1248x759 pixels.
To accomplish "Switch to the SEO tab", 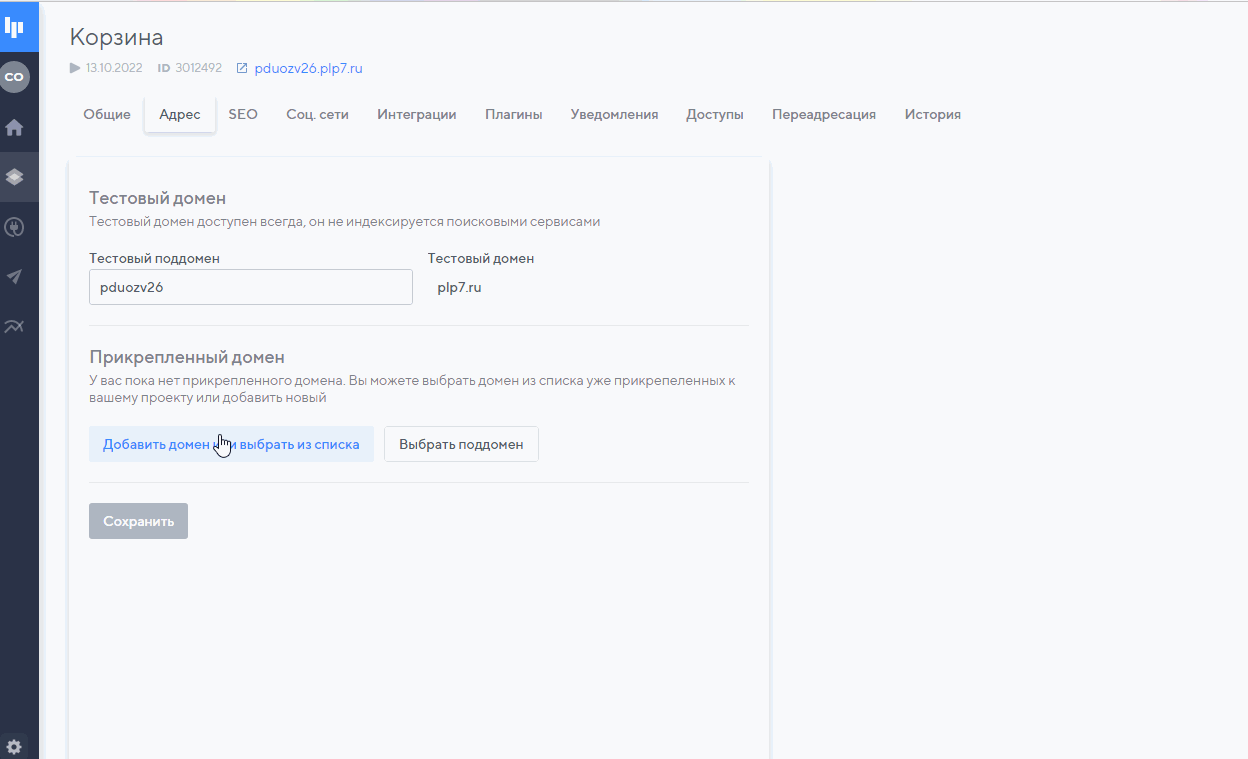I will tap(243, 115).
